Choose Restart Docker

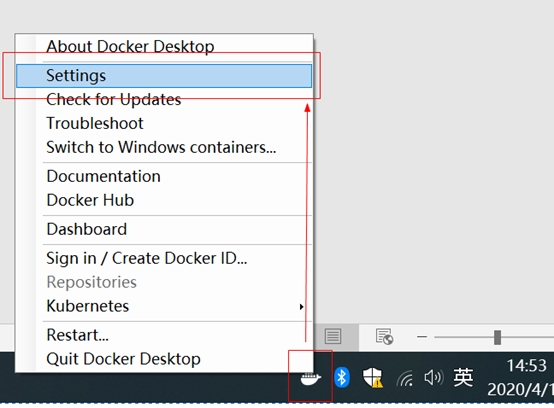pos(164,335)
